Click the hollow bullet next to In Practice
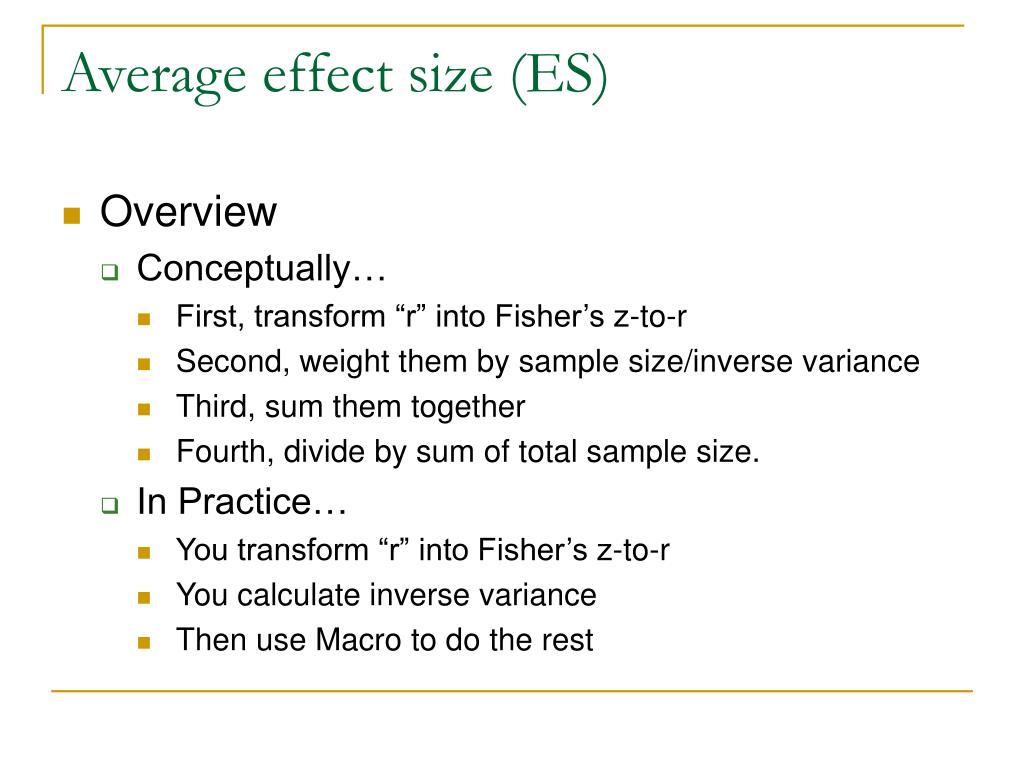The width and height of the screenshot is (1024, 768). pos(110,505)
